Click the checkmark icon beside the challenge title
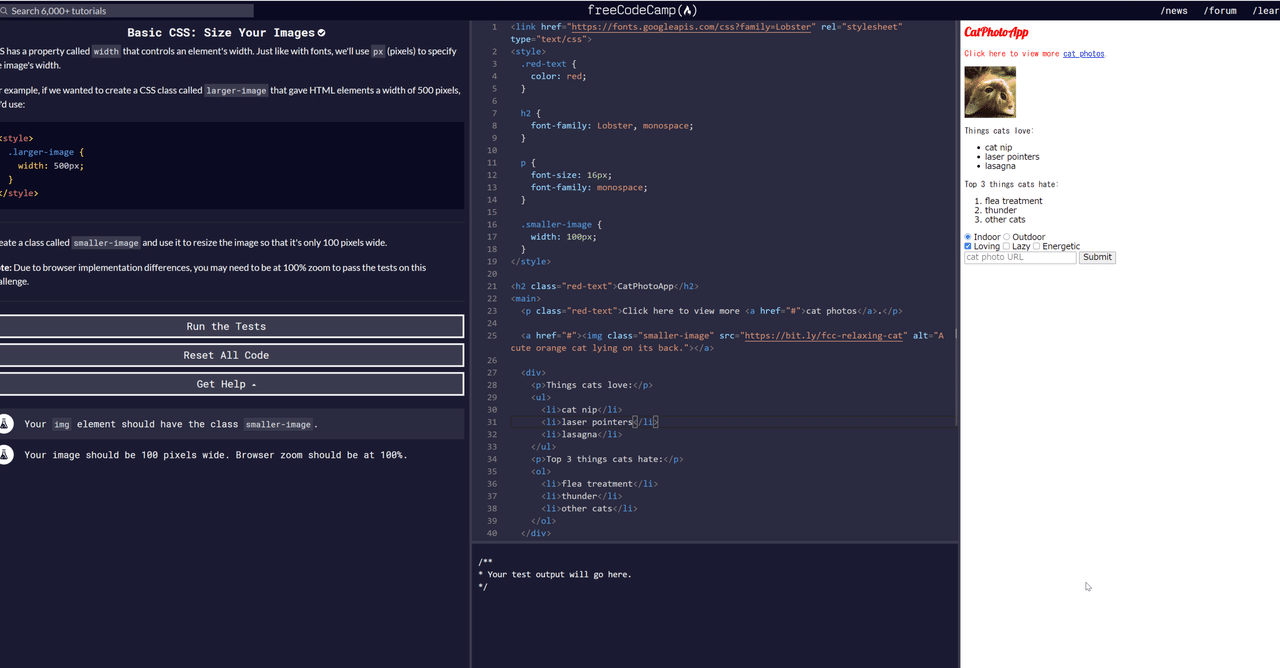1280x668 pixels. pos(321,32)
